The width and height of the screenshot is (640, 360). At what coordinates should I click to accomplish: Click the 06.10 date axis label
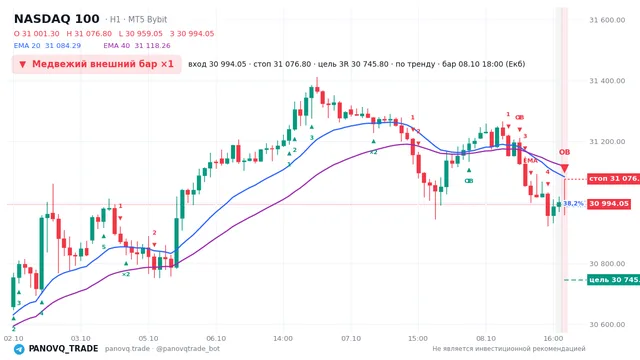tap(216, 338)
